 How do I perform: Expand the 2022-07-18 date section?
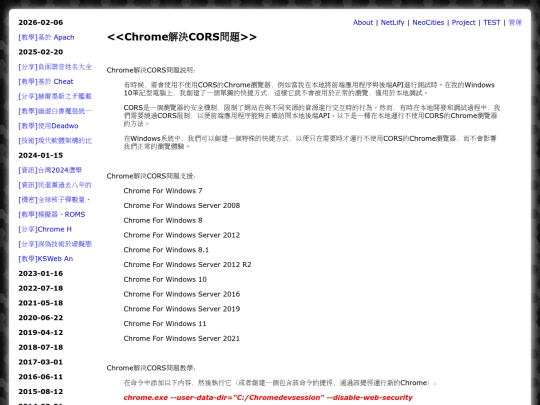(41, 288)
